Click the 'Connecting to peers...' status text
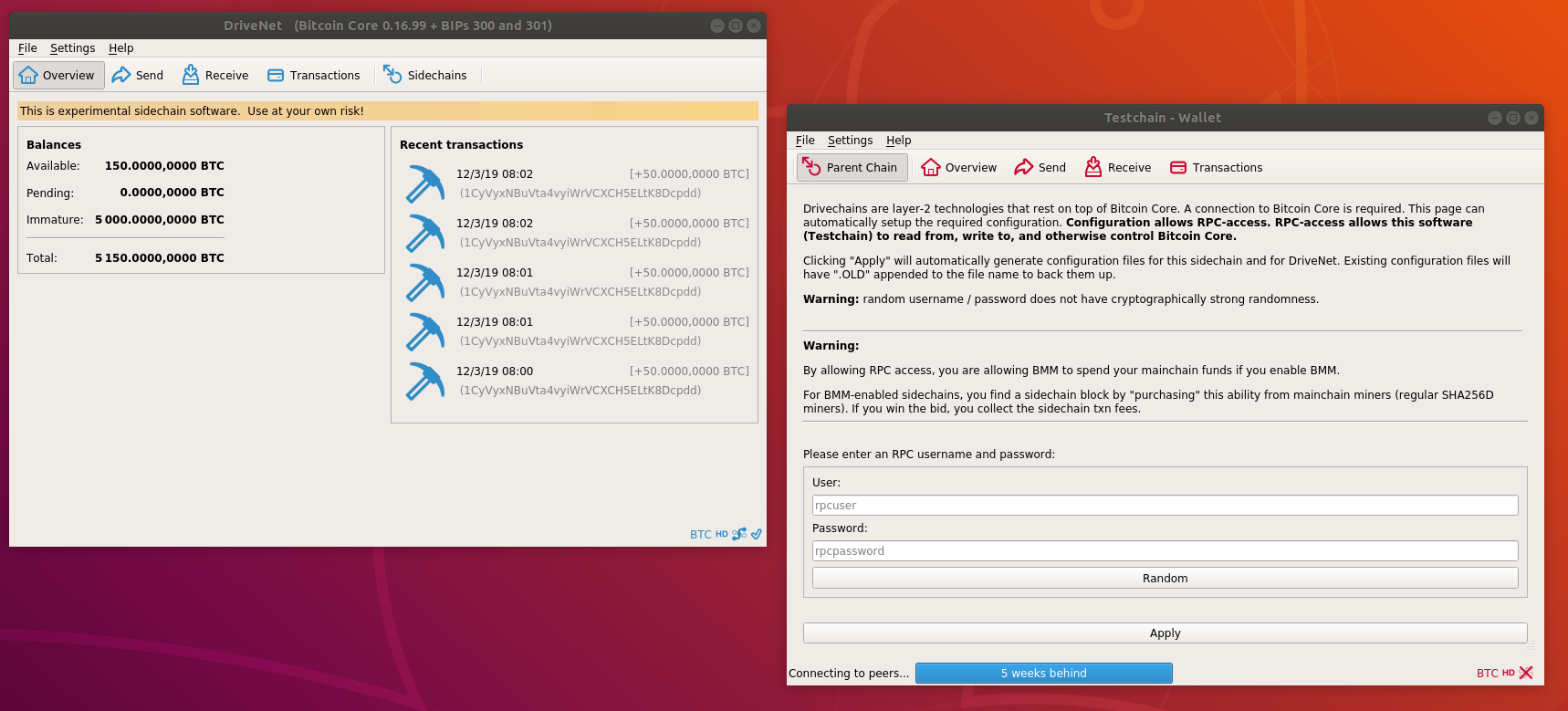This screenshot has height=711, width=1568. click(x=849, y=674)
